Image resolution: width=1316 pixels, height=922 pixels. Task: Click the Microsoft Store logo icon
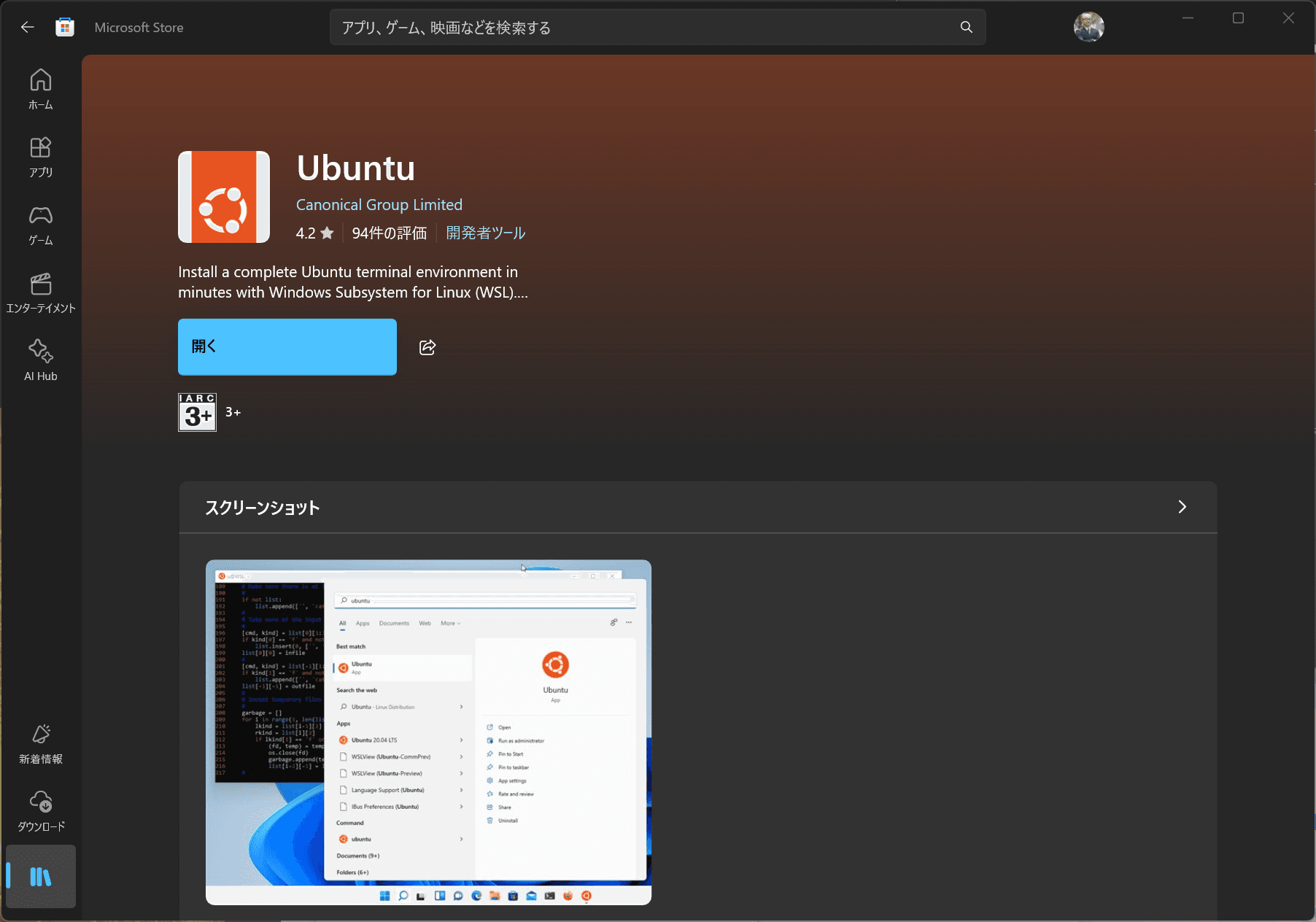pyautogui.click(x=65, y=28)
